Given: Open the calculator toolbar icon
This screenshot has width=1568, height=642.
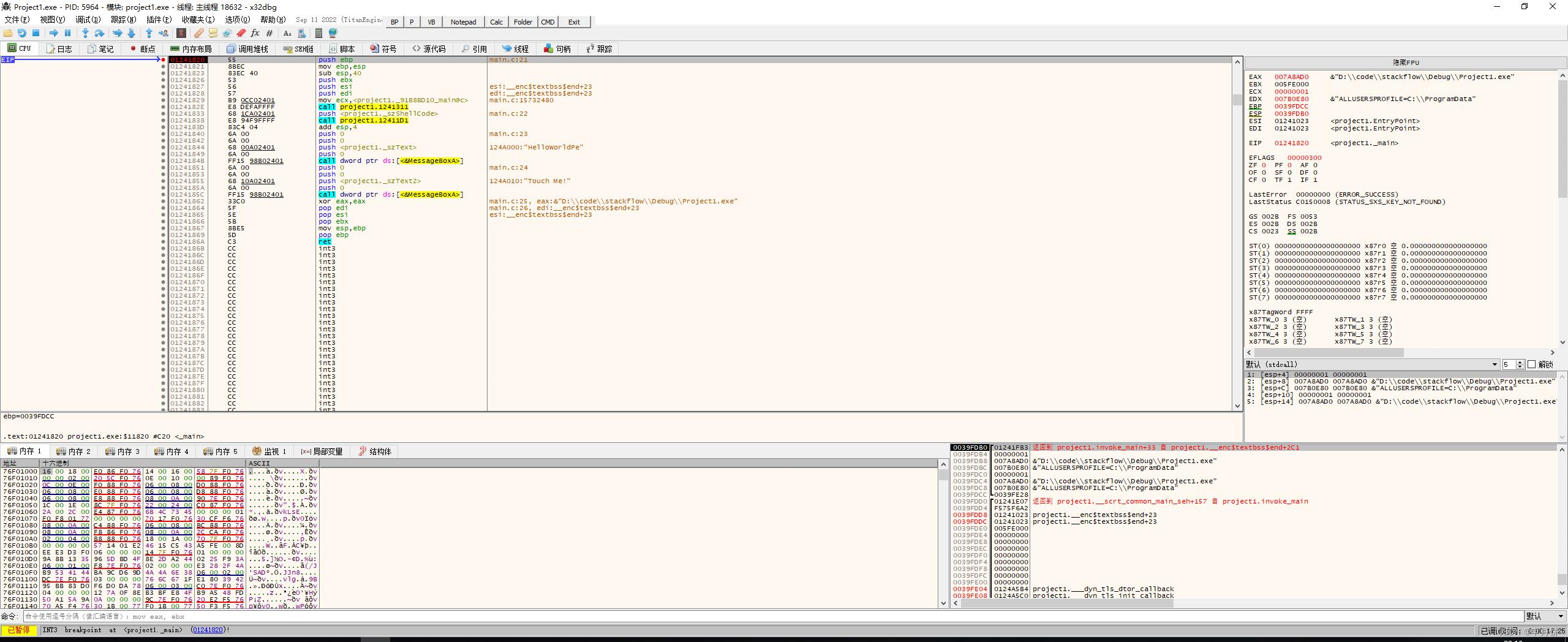Looking at the screenshot, I should 318,33.
